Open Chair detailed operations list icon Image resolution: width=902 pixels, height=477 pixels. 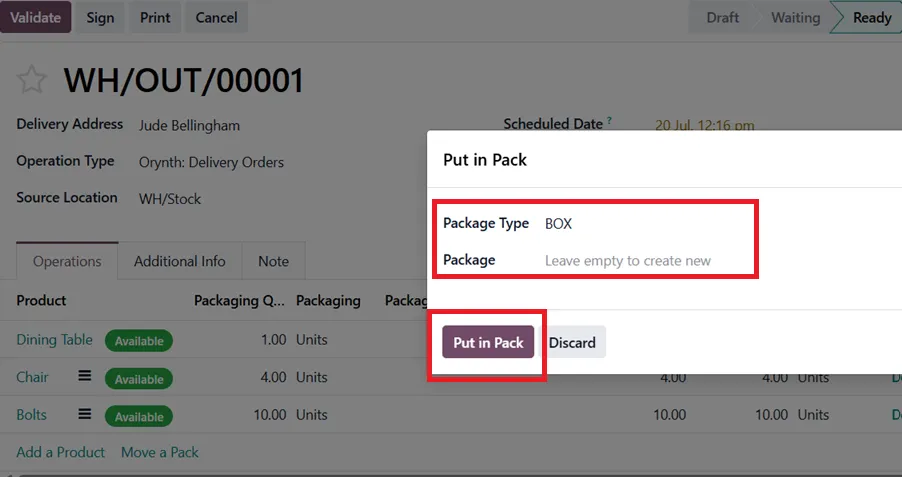click(85, 376)
